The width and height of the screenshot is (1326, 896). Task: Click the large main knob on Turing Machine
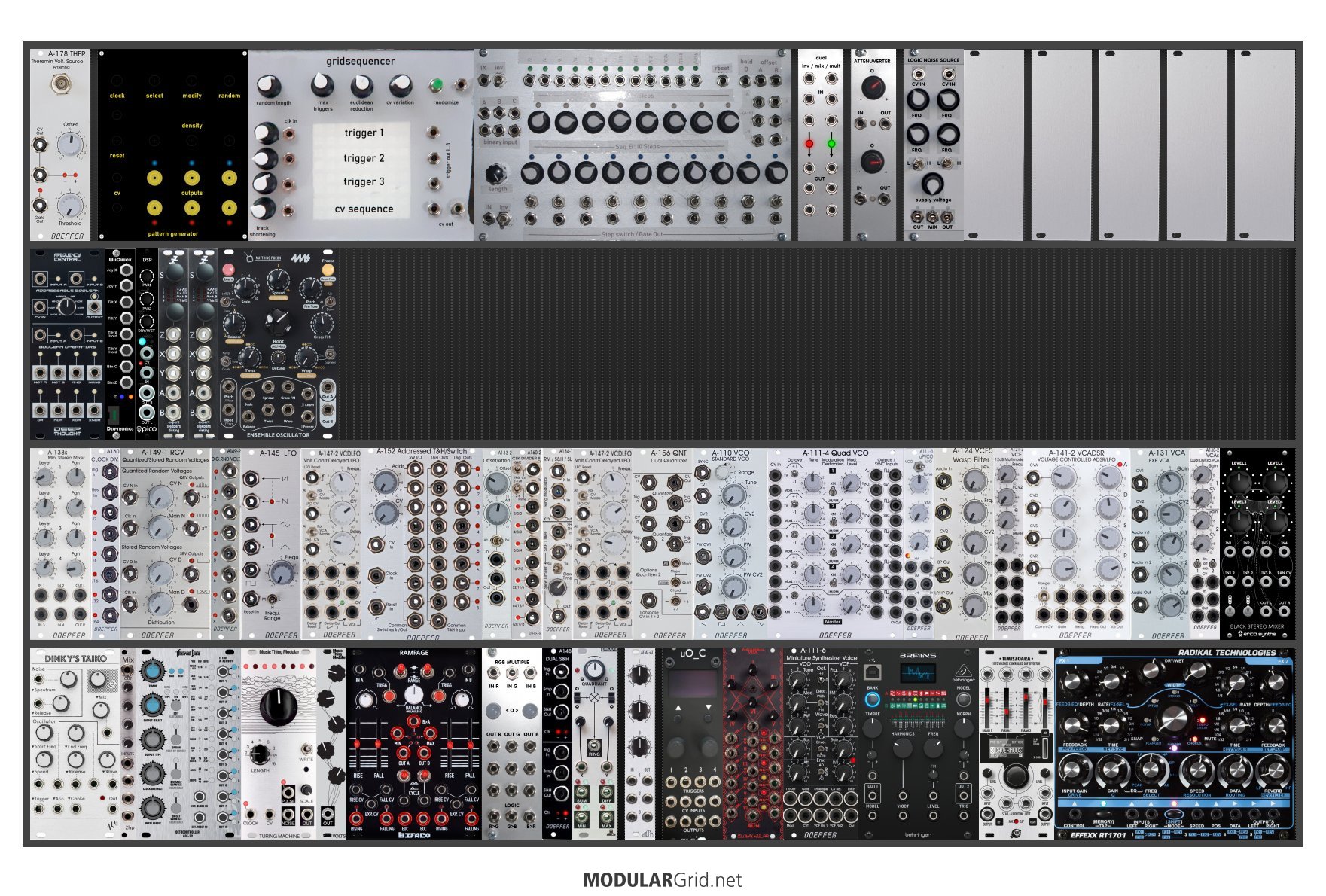278,706
